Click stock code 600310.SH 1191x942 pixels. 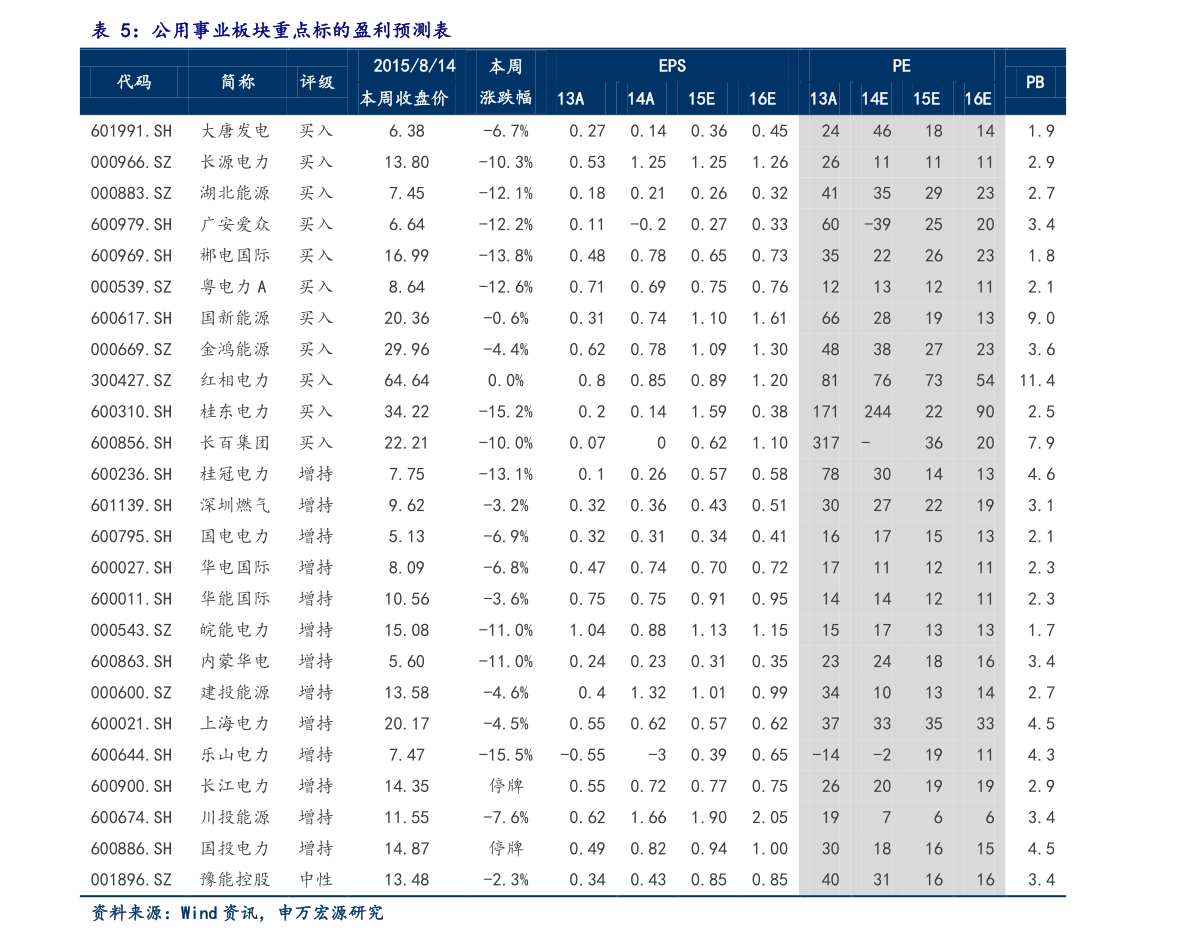[131, 412]
